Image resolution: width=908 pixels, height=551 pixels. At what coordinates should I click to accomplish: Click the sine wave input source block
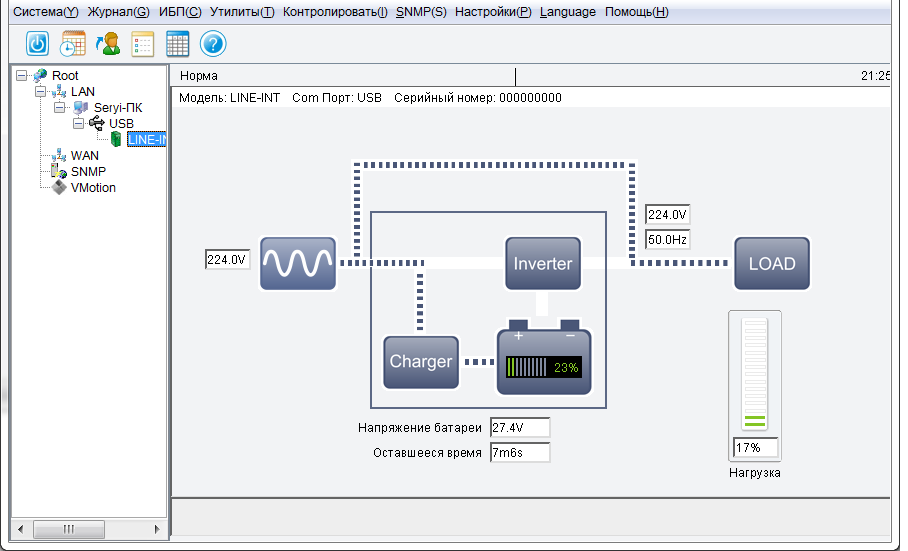[x=298, y=263]
